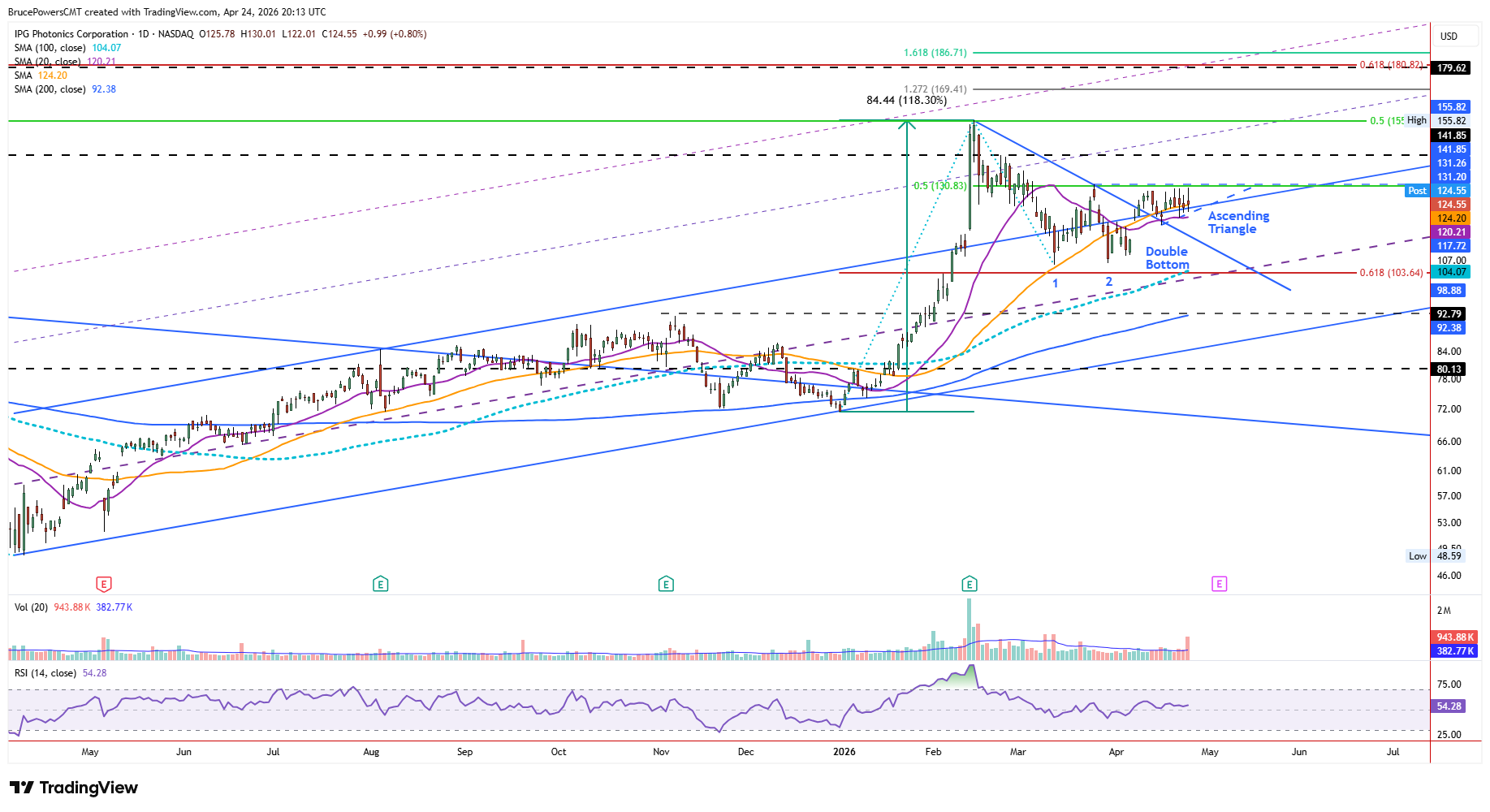1490x812 pixels.
Task: Select the RSI (14, close) indicator legend
Action: point(60,673)
